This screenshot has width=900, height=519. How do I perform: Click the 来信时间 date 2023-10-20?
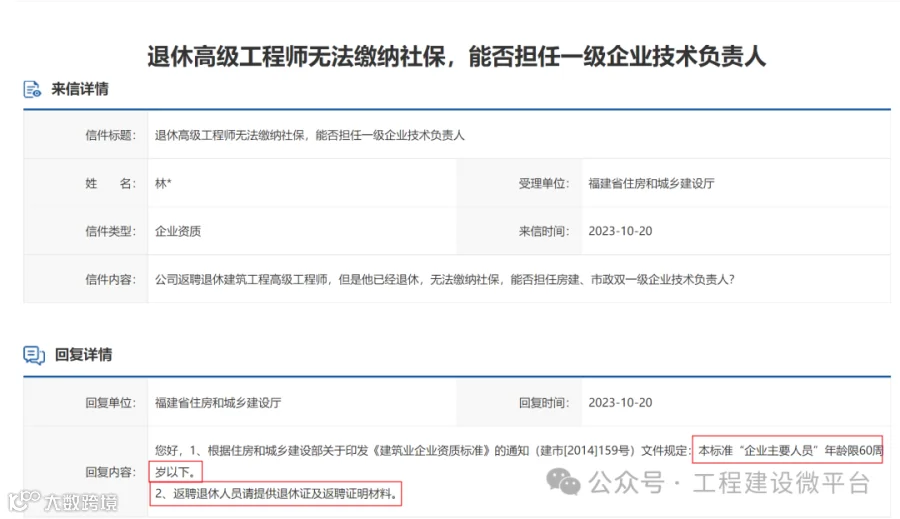coord(620,231)
